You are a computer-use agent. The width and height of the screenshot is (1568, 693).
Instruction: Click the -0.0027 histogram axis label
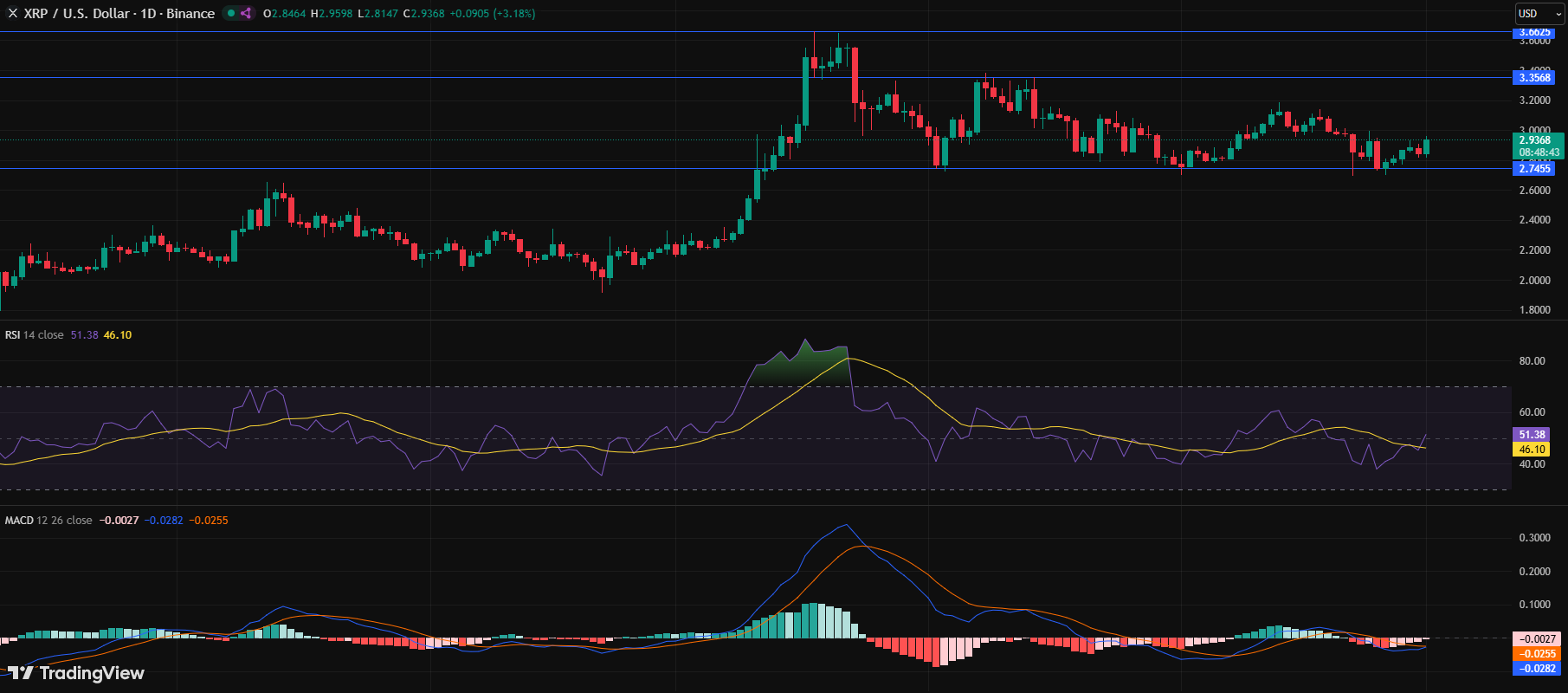coord(1535,639)
